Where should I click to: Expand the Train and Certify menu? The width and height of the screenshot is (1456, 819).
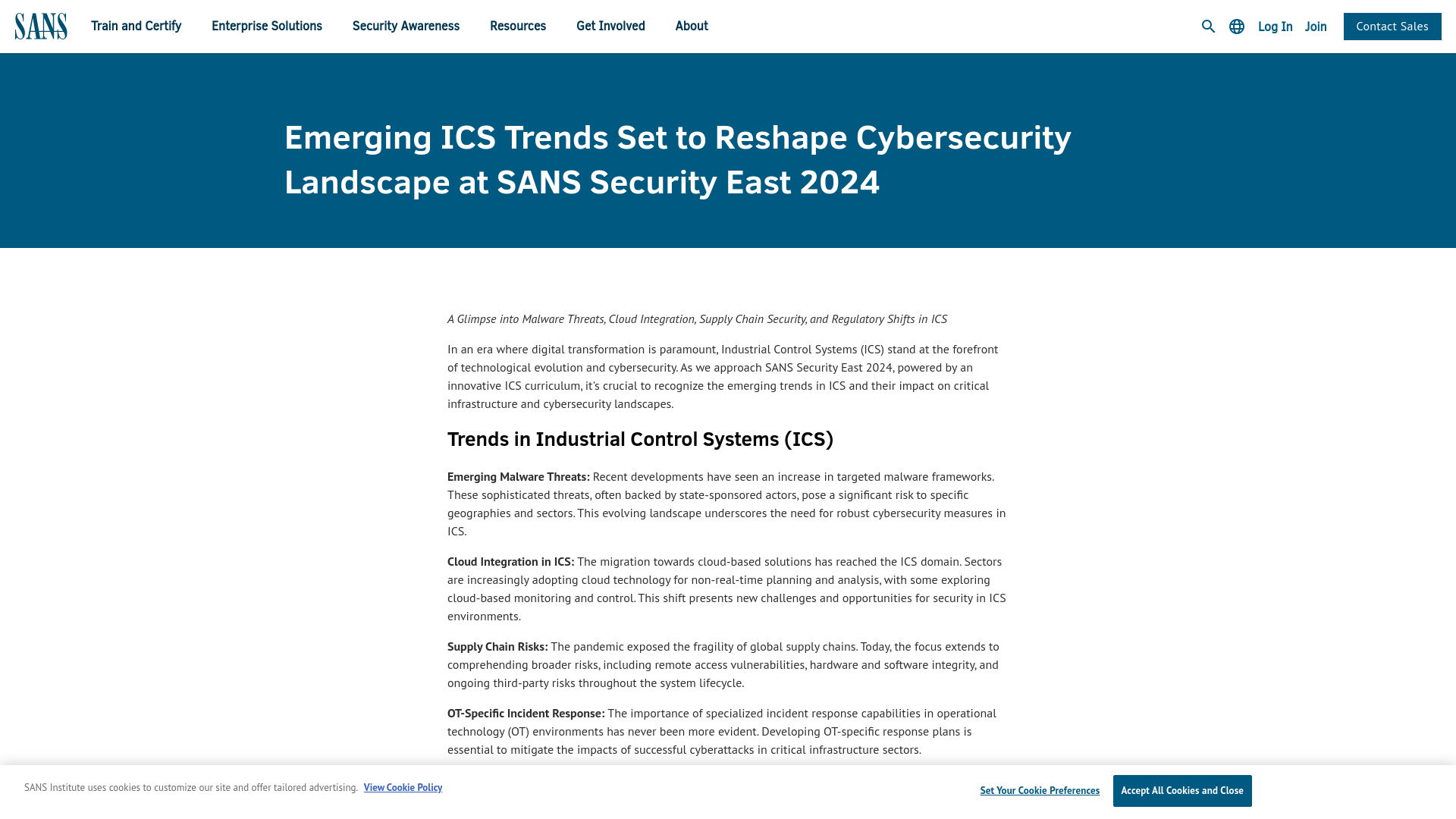(136, 25)
